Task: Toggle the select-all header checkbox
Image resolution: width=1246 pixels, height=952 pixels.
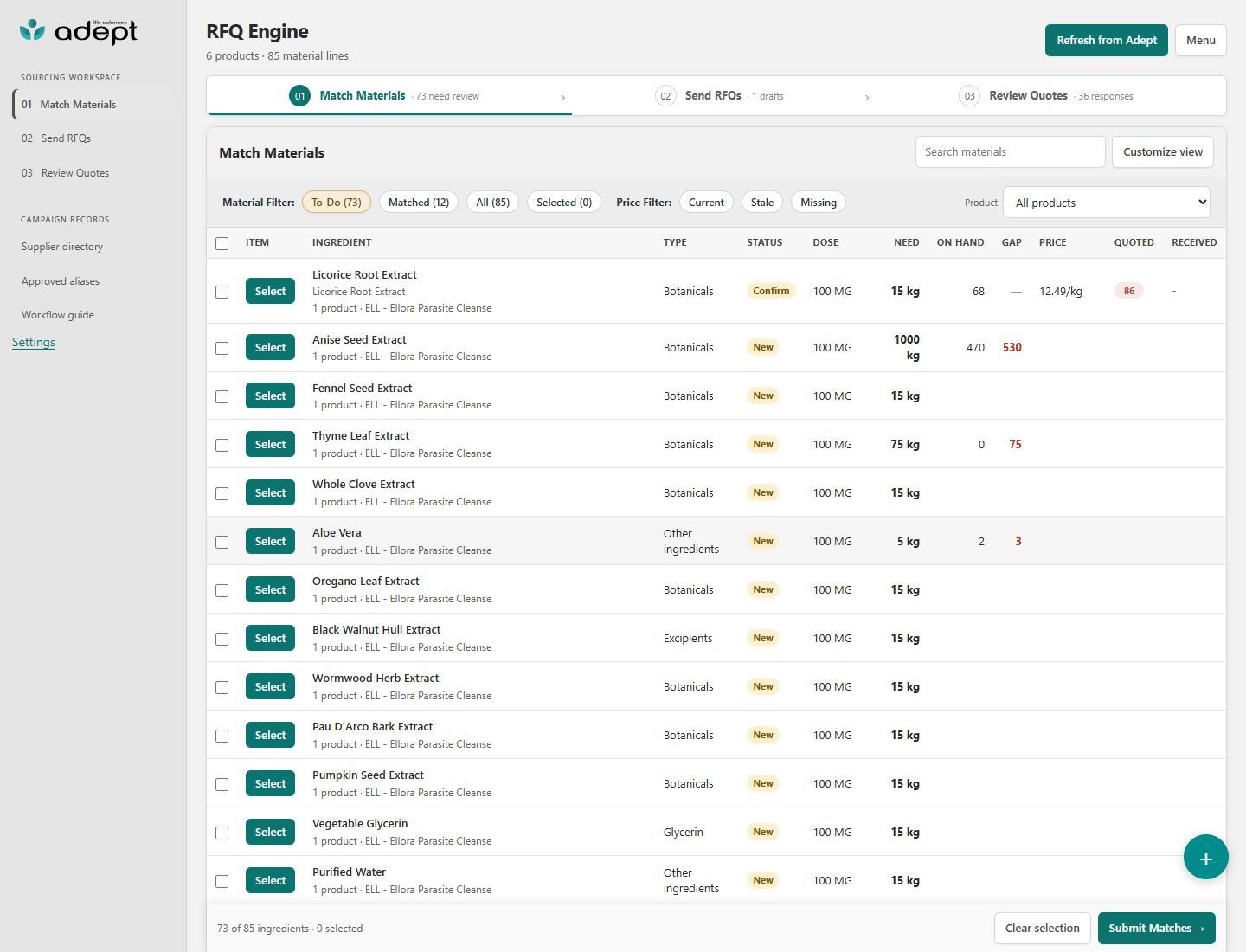Action: (x=222, y=243)
